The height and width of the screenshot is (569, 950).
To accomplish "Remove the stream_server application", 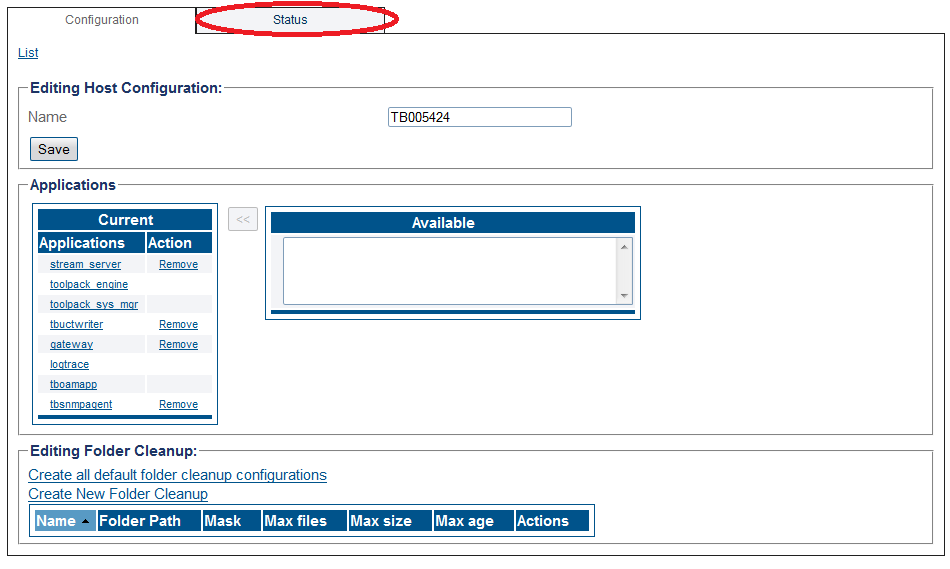I will [x=178, y=264].
